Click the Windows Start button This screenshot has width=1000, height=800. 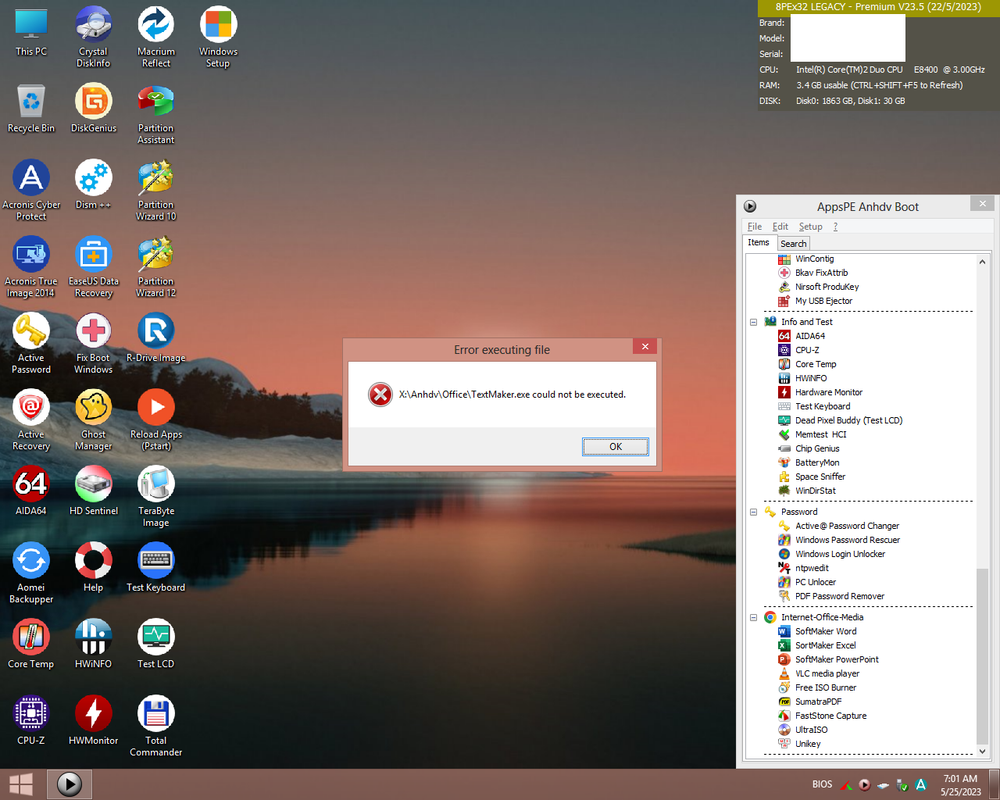click(x=21, y=785)
